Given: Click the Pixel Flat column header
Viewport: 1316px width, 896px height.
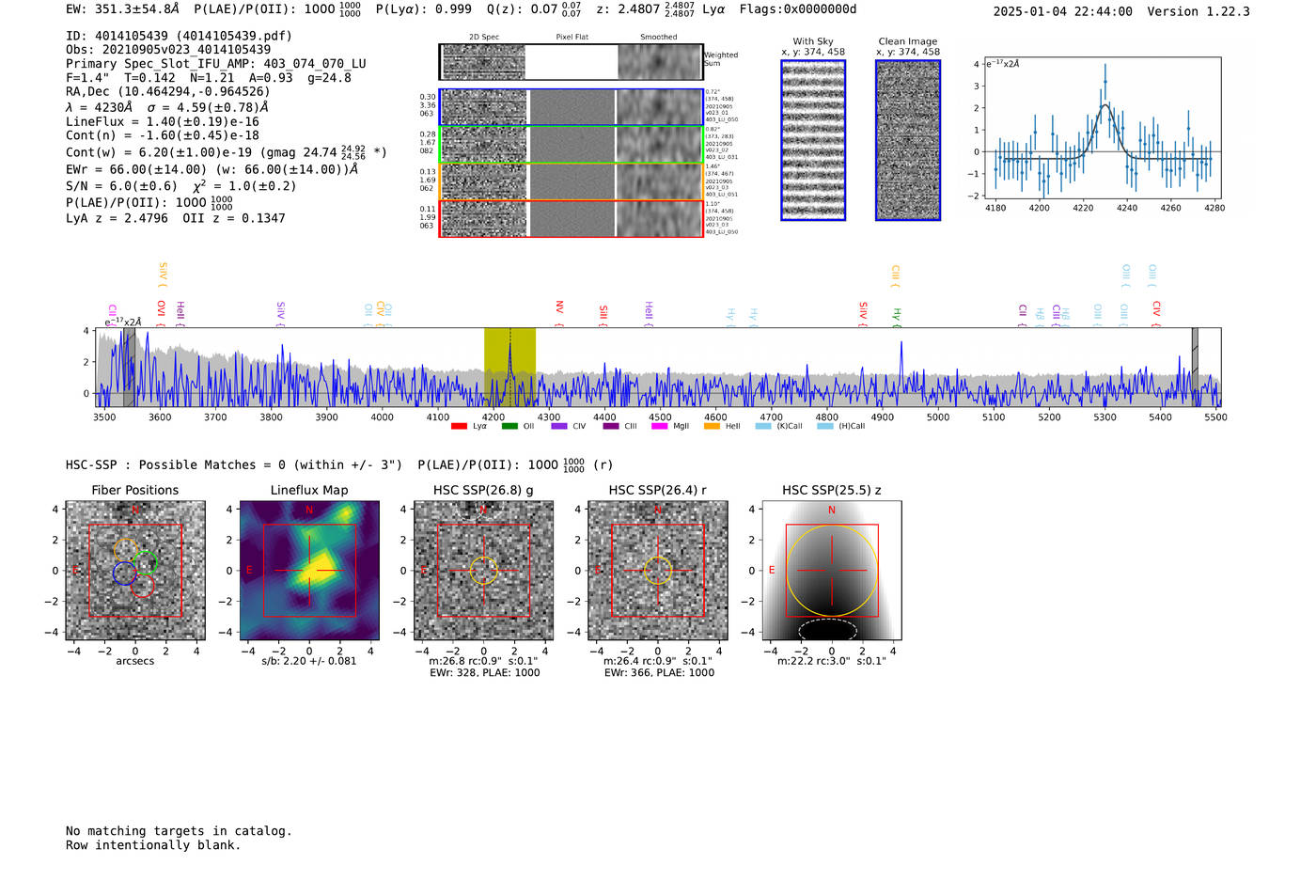Looking at the screenshot, I should (572, 38).
